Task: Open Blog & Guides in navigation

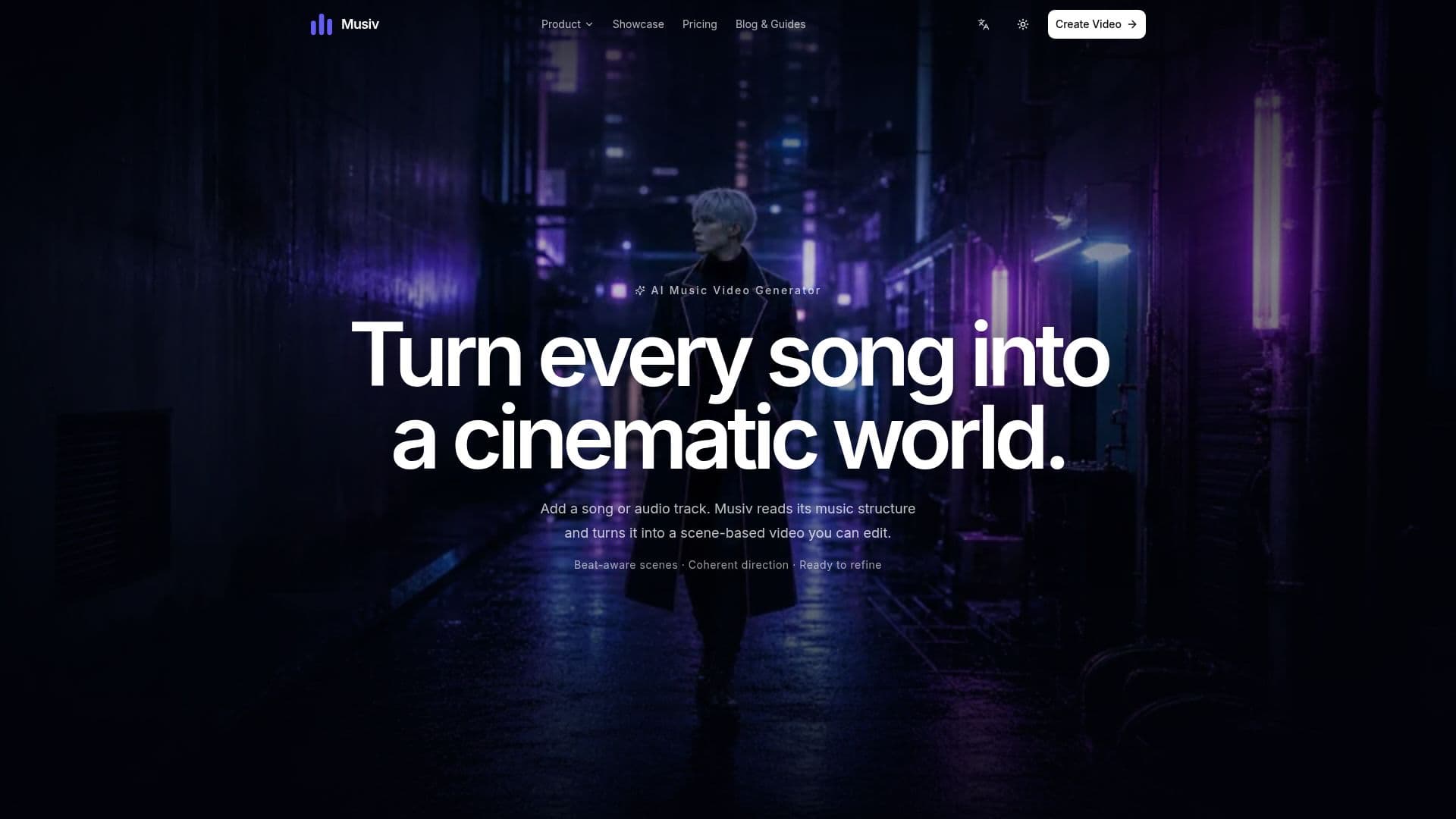Action: [770, 24]
